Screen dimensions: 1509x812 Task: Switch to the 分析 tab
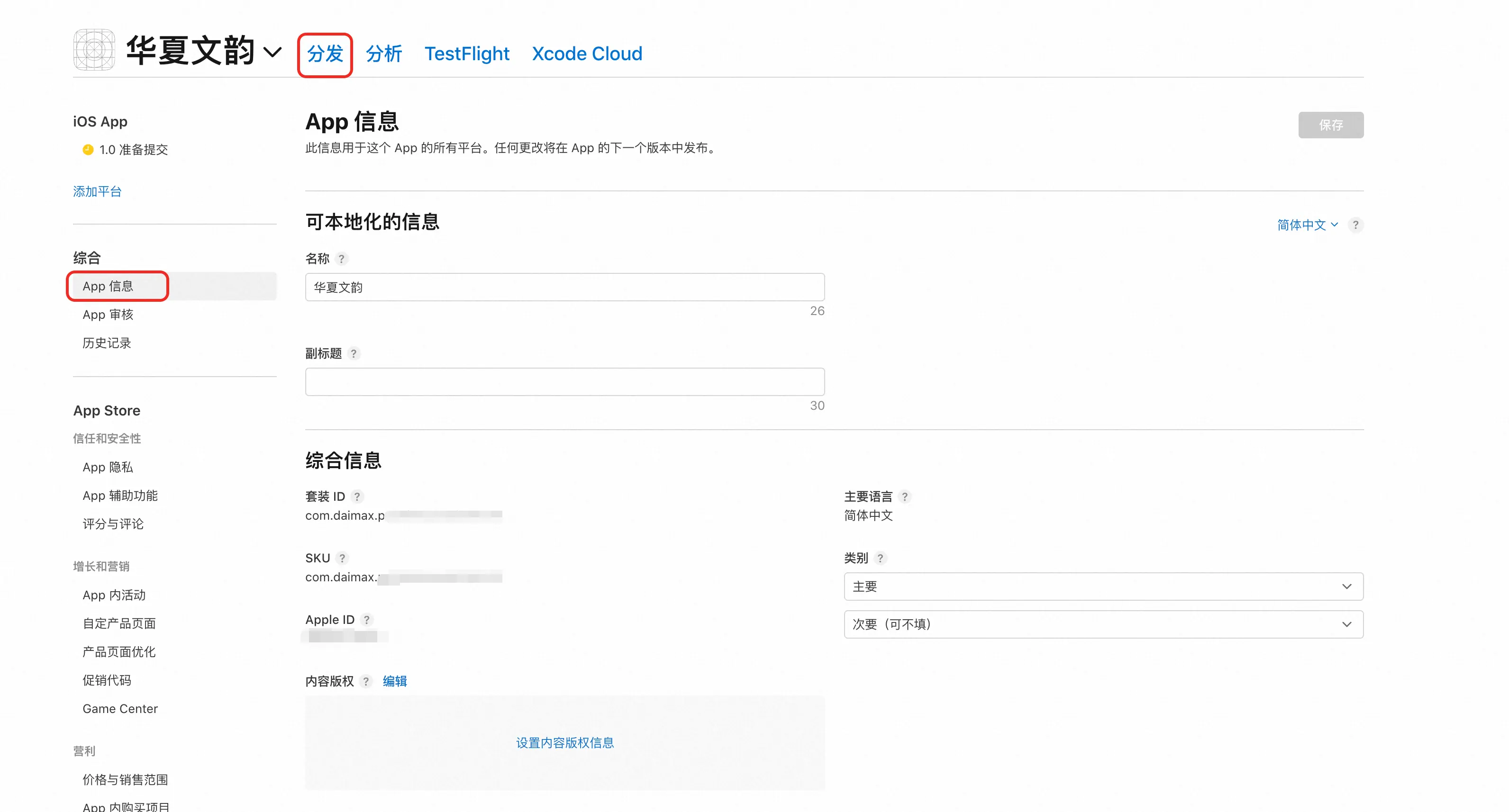(384, 54)
